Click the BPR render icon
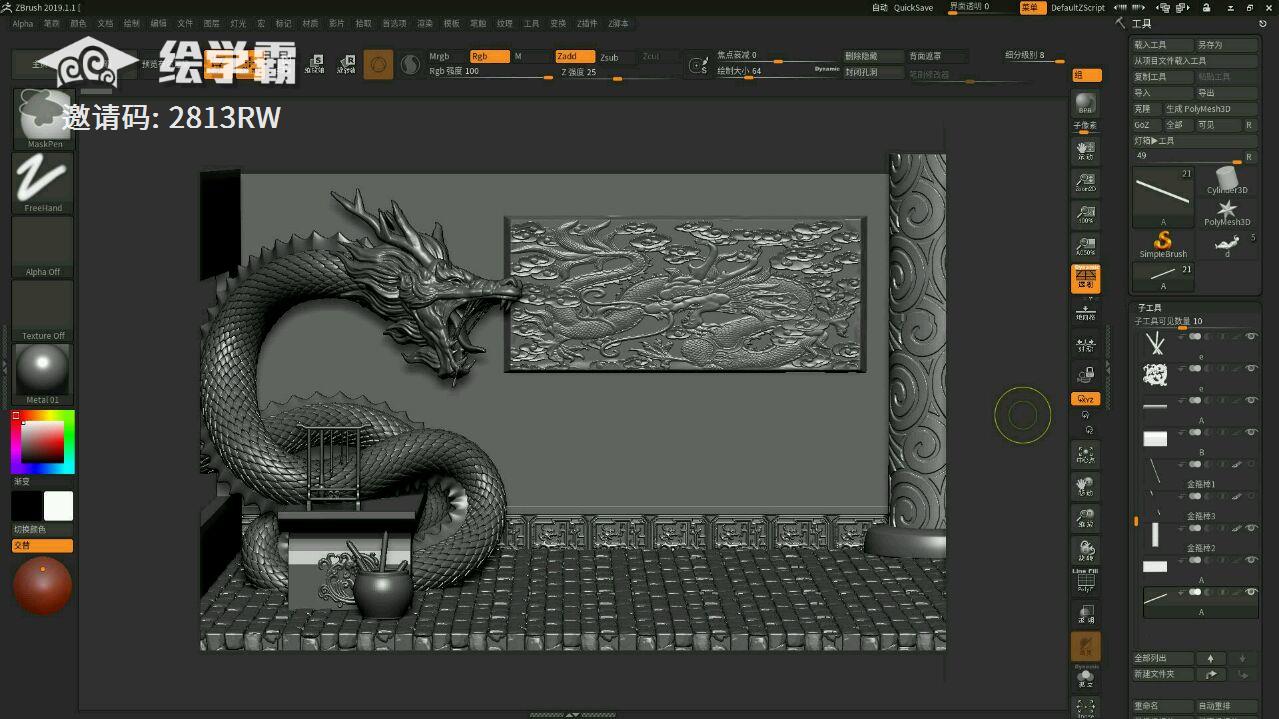The image size is (1279, 719). click(1085, 104)
